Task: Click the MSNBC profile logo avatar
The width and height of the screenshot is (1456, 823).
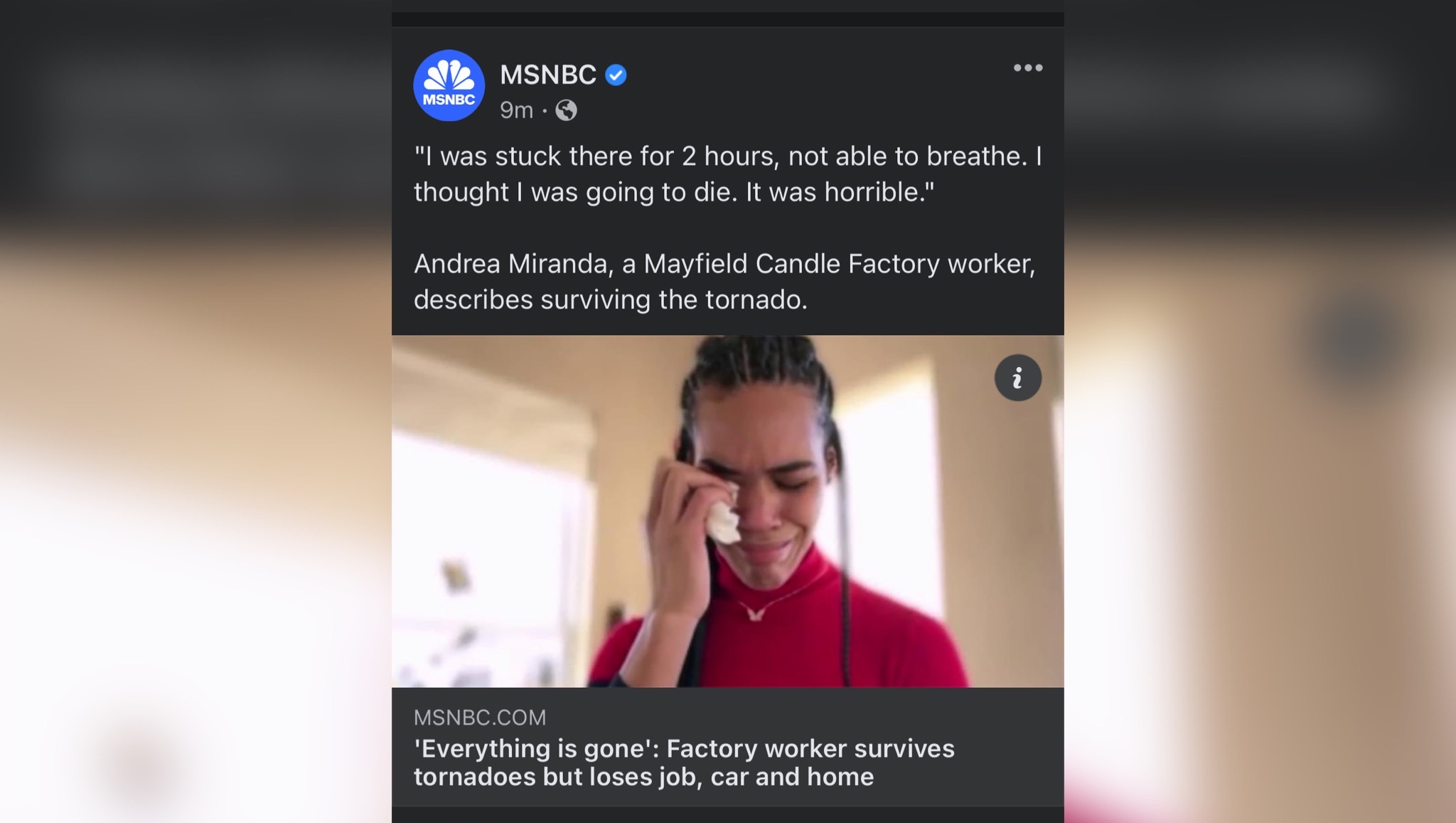Action: pyautogui.click(x=449, y=85)
